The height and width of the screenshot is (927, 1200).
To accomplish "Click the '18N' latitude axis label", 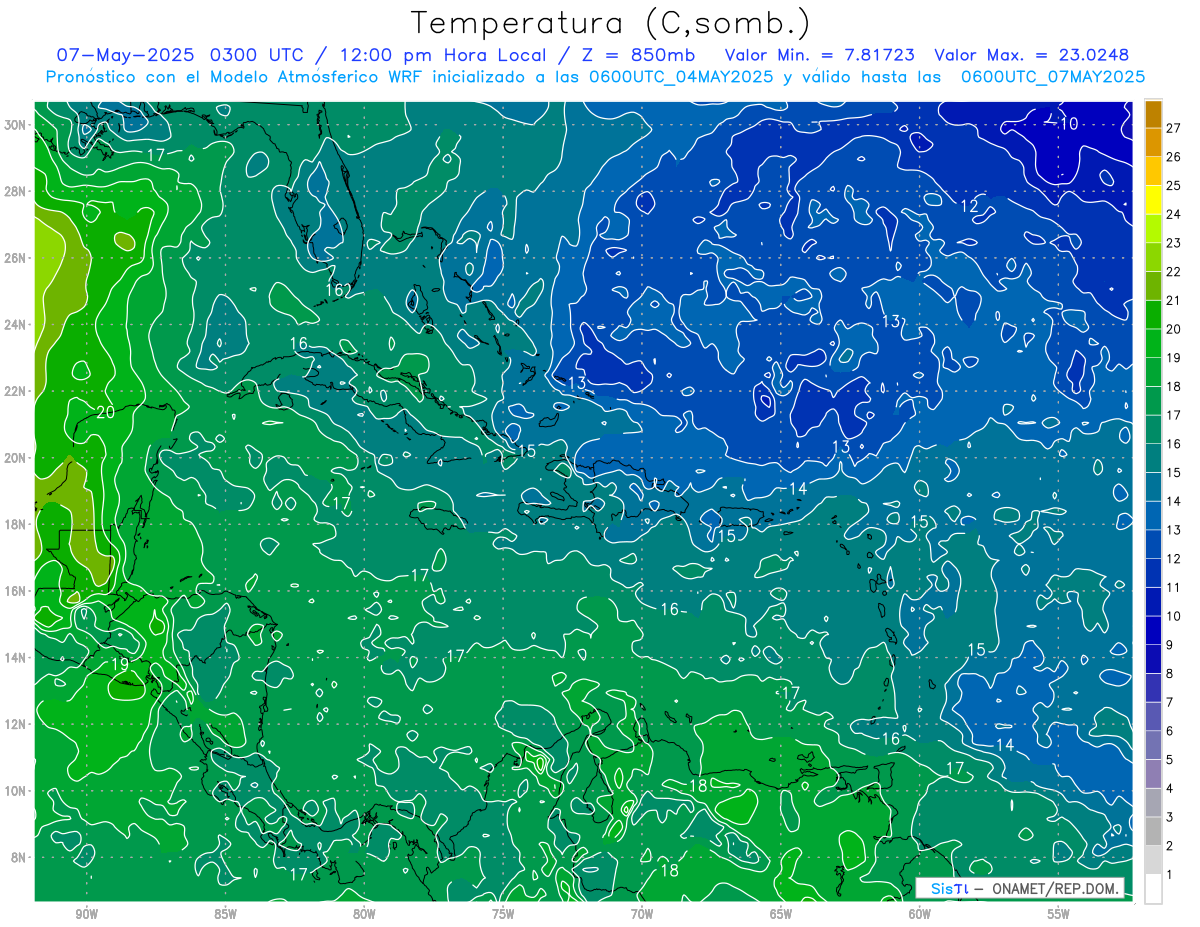I will coord(15,524).
